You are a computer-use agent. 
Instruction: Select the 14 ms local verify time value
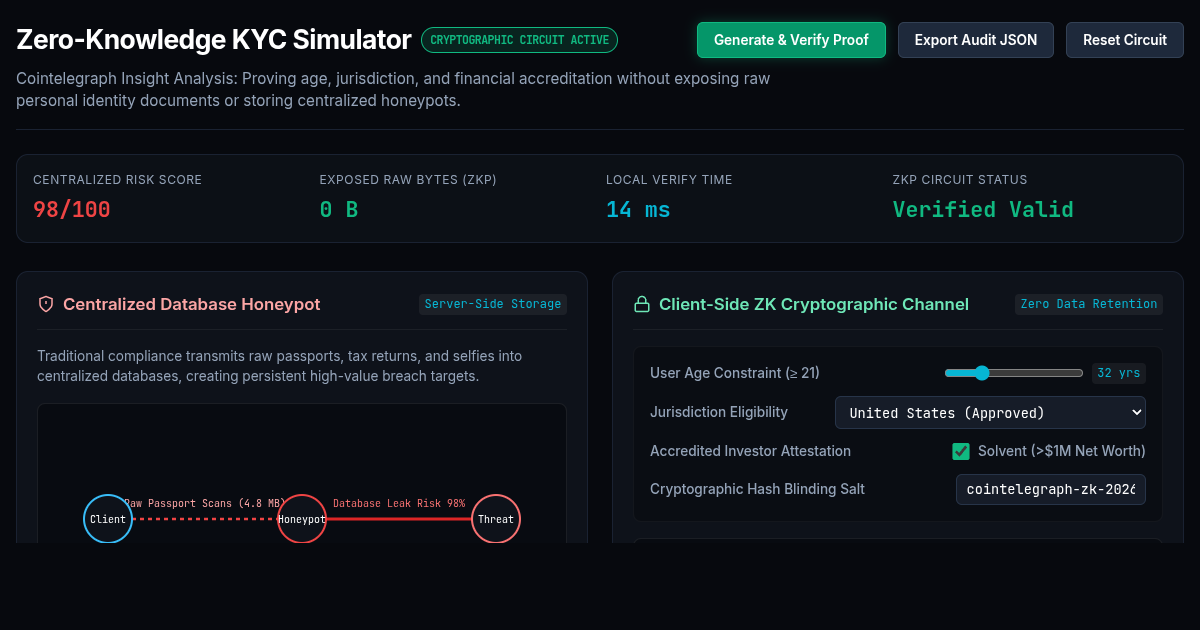point(638,210)
